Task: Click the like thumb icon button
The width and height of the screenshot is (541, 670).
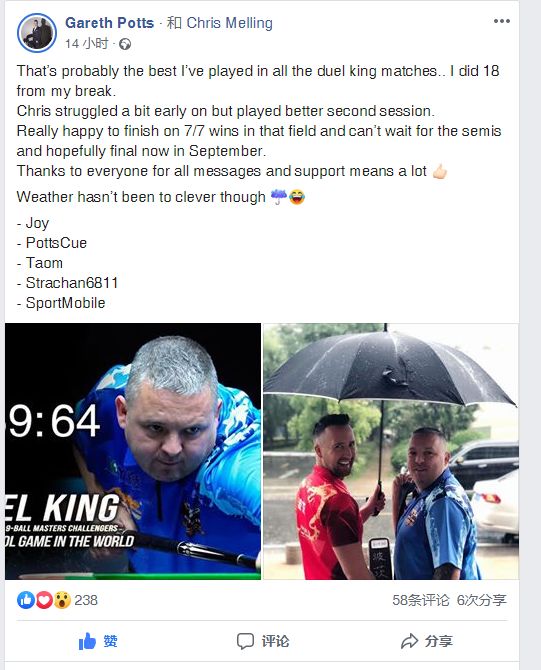Action: coord(87,641)
